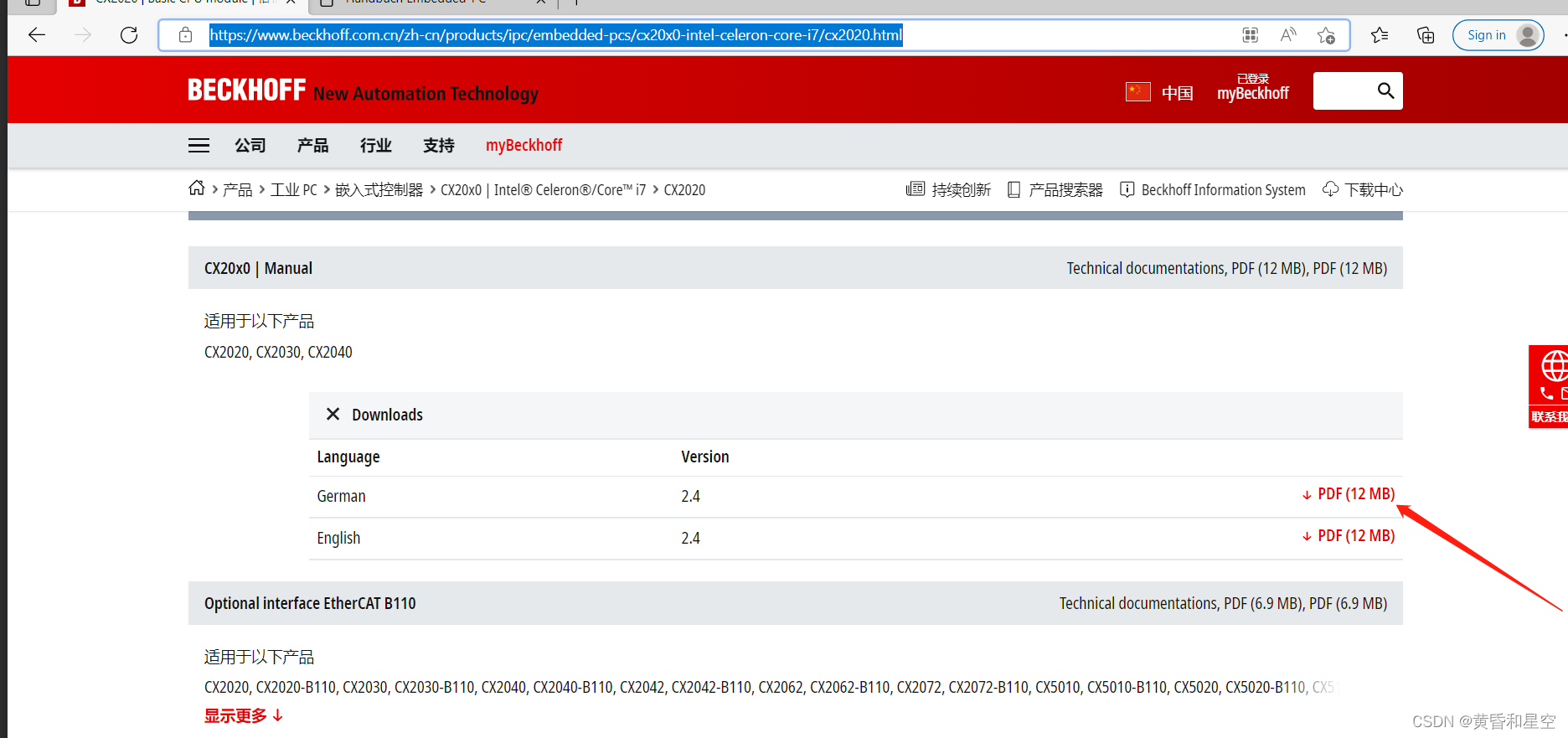
Task: Click the CX2020 breadcrumb
Action: click(684, 190)
